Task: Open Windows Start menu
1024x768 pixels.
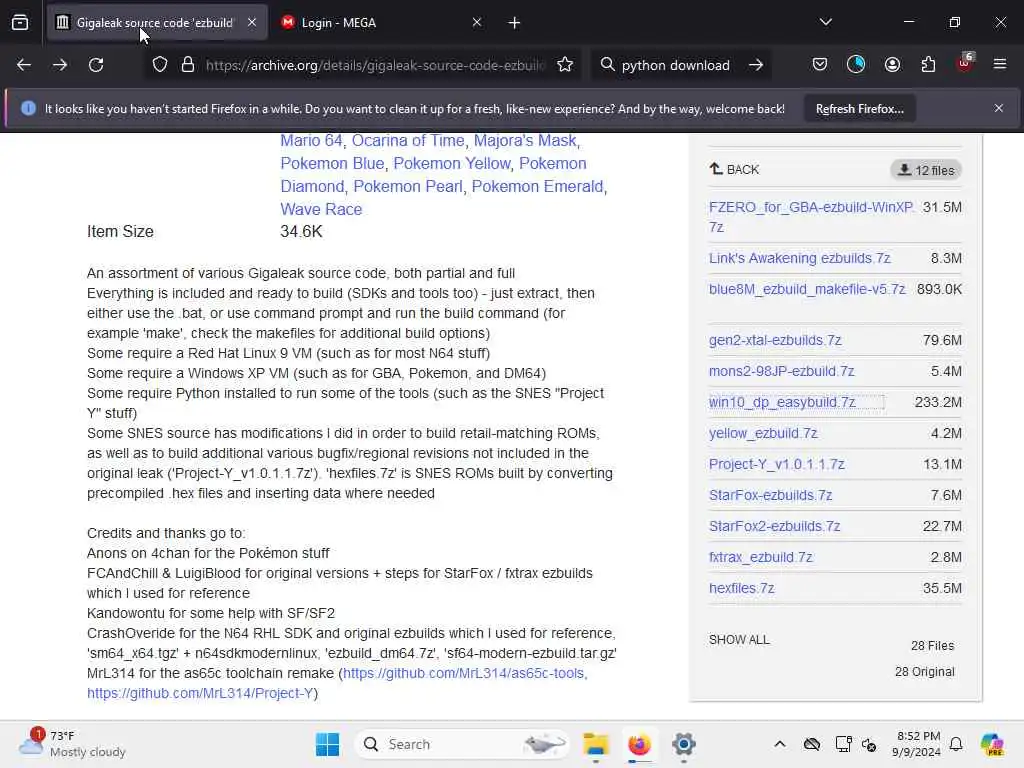Action: pyautogui.click(x=327, y=744)
